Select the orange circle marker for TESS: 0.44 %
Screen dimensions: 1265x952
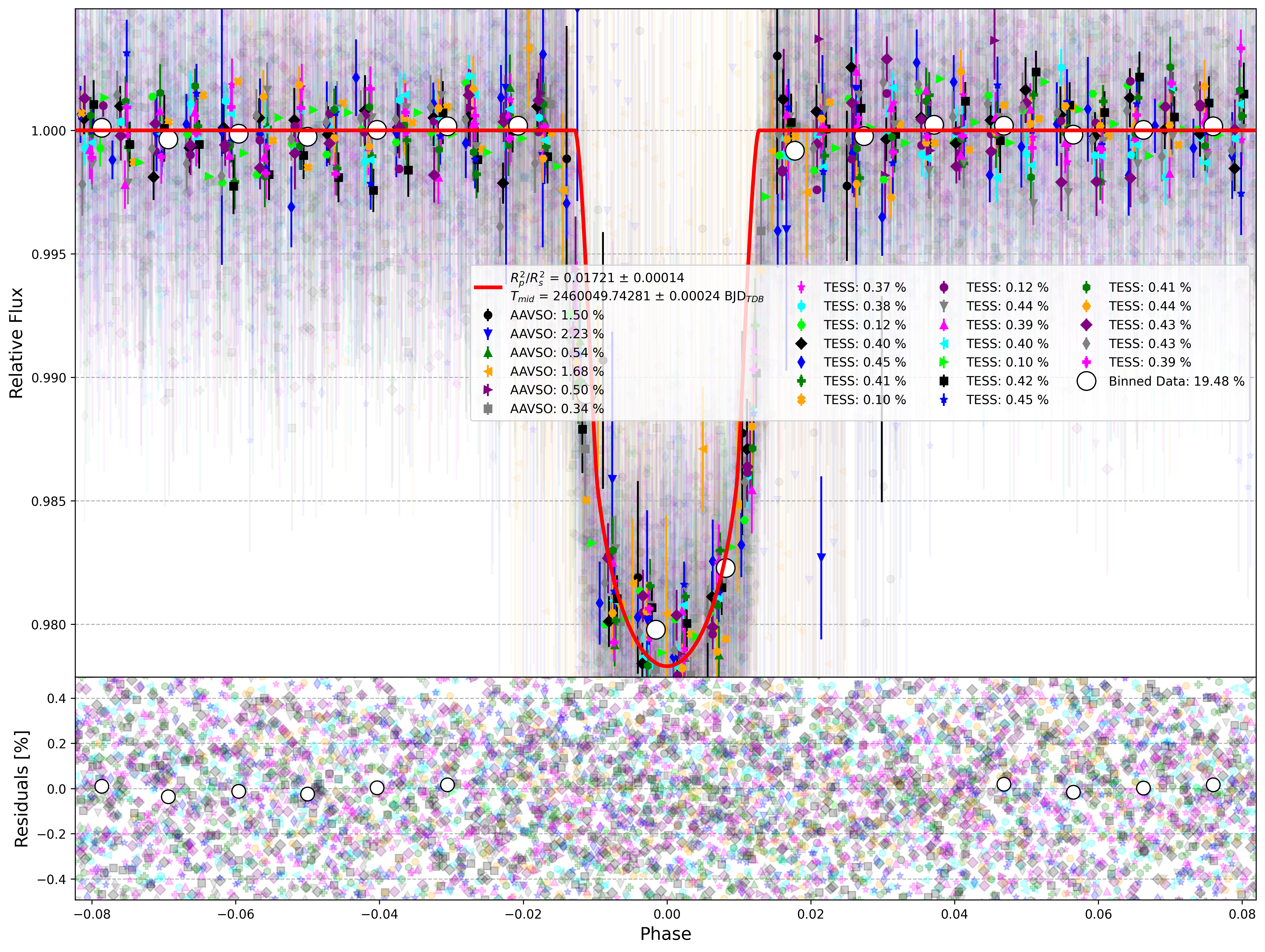click(x=1086, y=306)
